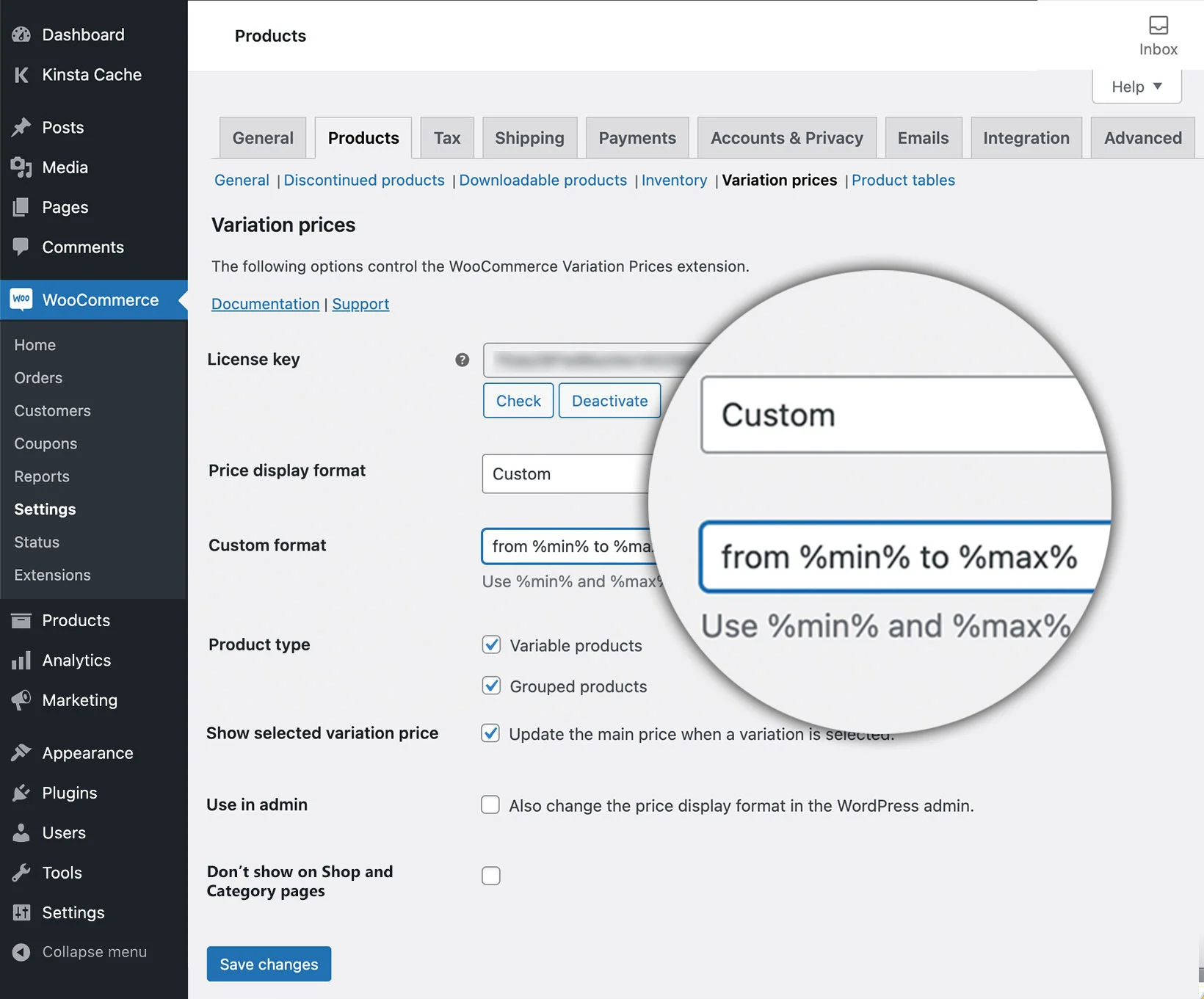This screenshot has width=1204, height=999.
Task: Click the WooCommerce Woo logo icon
Action: pyautogui.click(x=21, y=299)
